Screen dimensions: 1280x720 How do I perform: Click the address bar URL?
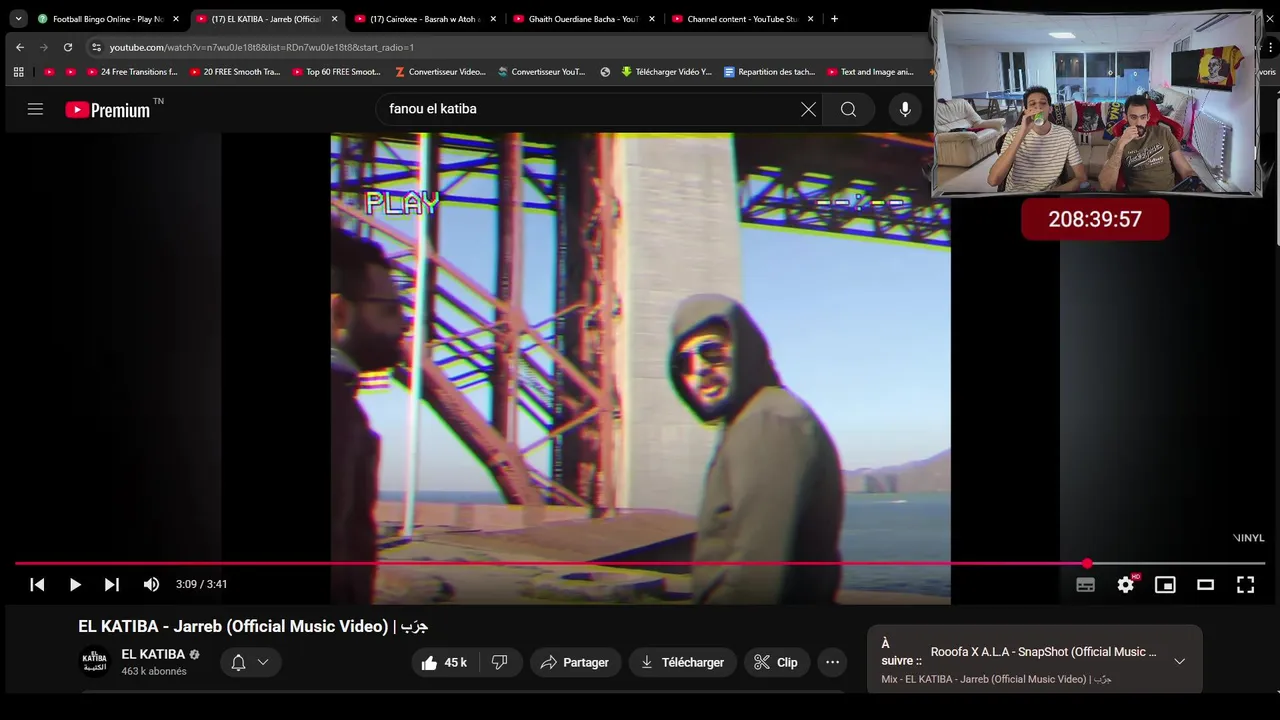[x=262, y=47]
